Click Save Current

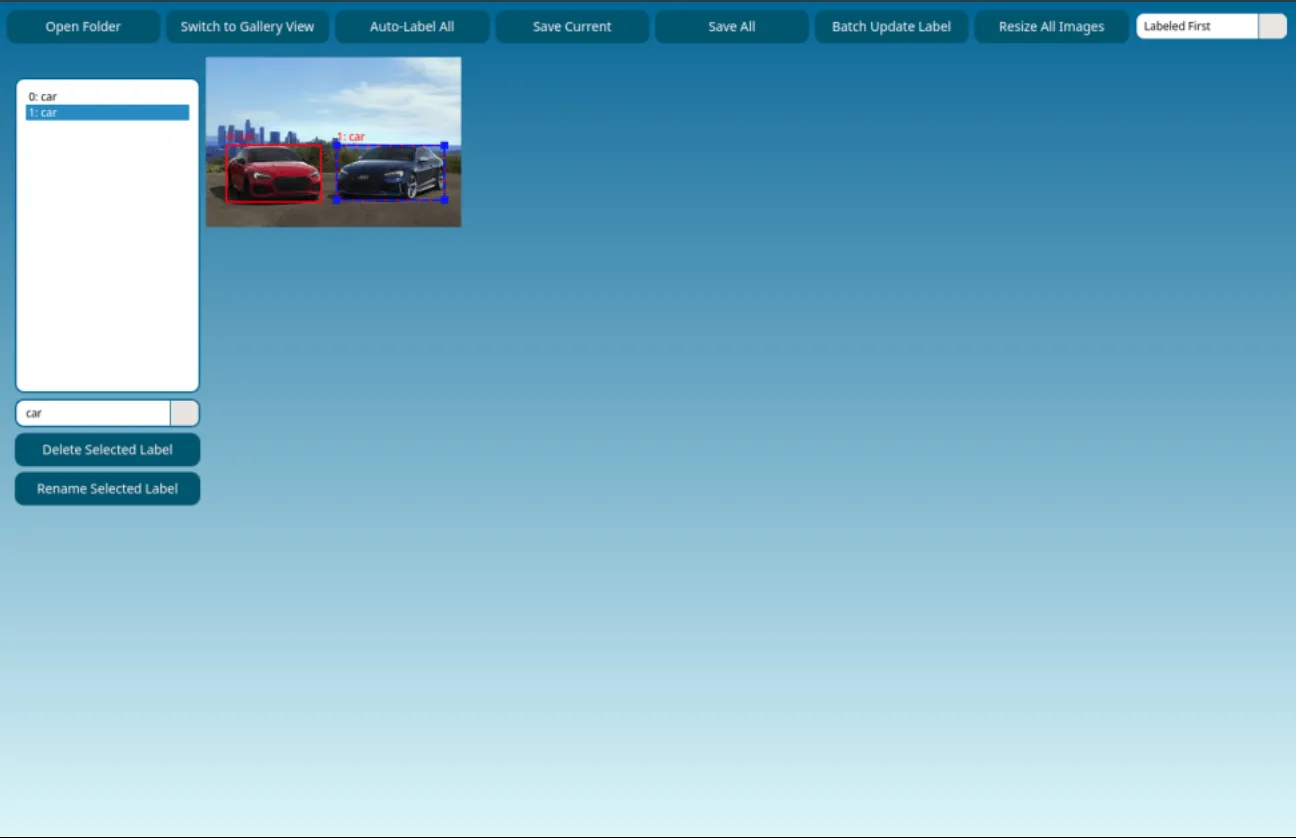pyautogui.click(x=572, y=27)
